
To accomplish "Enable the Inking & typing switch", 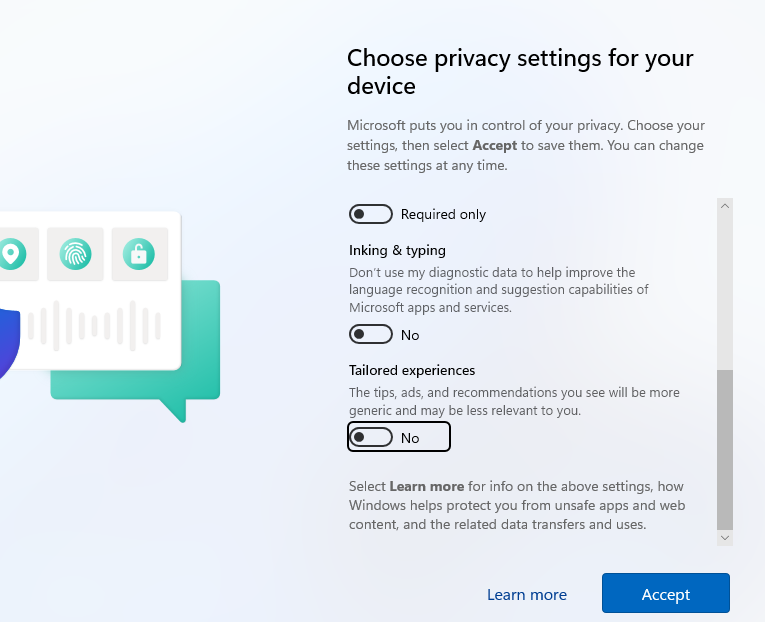I will point(370,334).
